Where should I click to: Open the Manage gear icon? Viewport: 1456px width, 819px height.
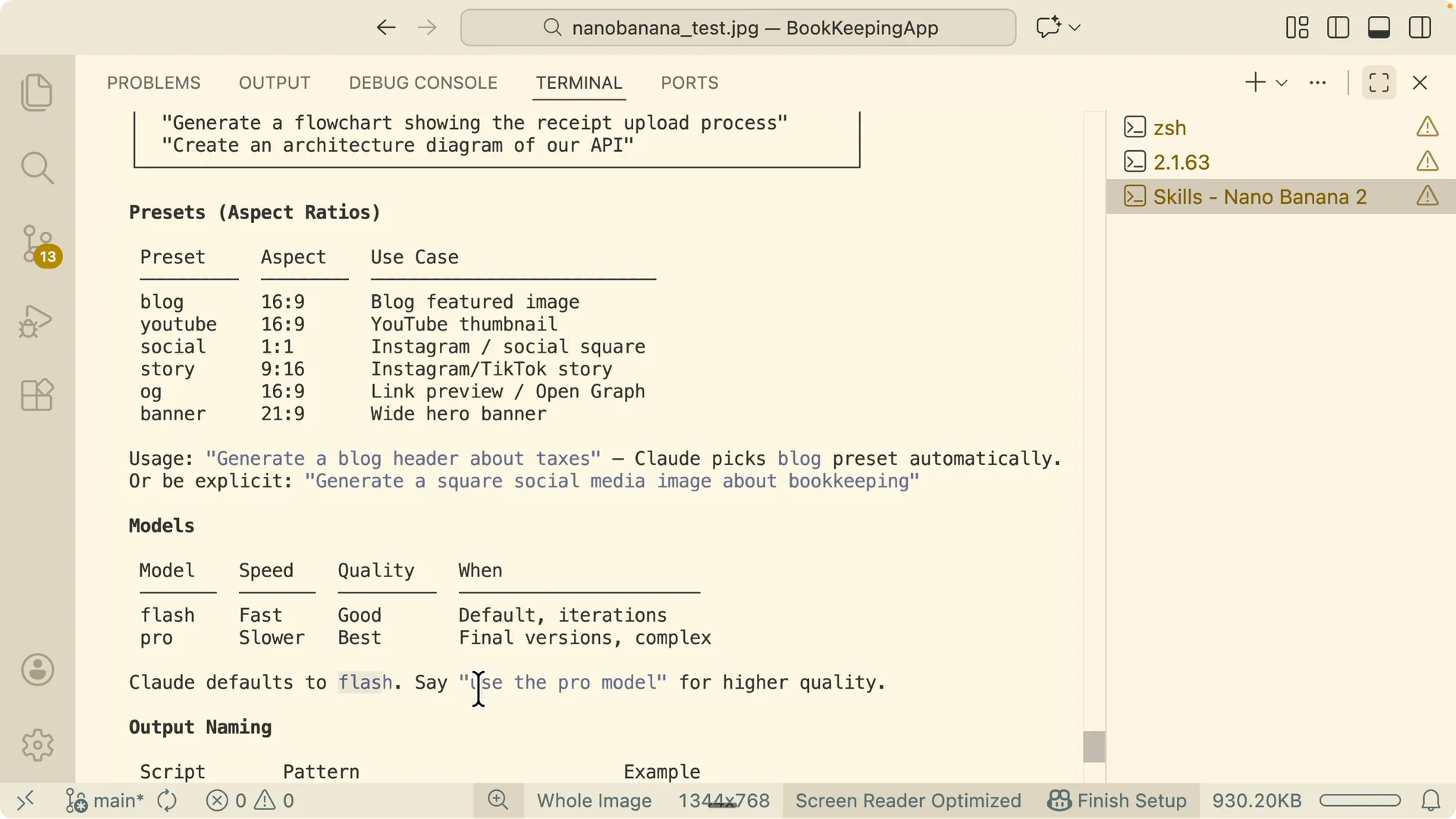pos(37,745)
